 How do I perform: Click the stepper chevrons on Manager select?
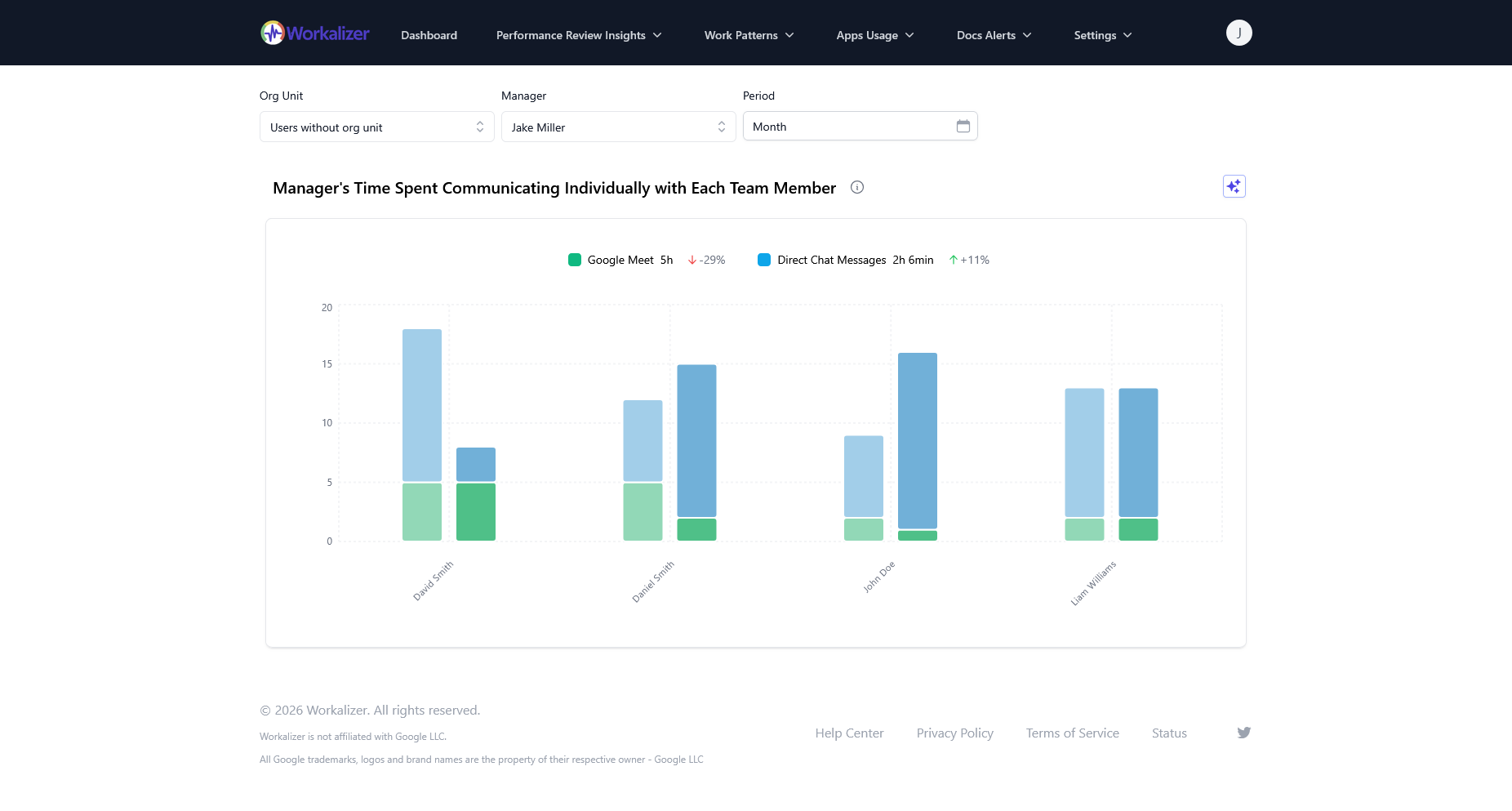pos(722,126)
